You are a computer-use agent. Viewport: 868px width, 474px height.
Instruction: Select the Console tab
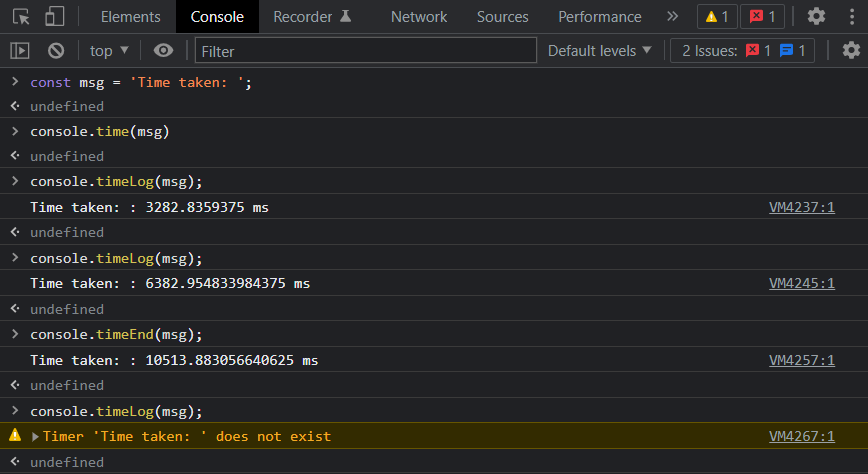(x=217, y=17)
